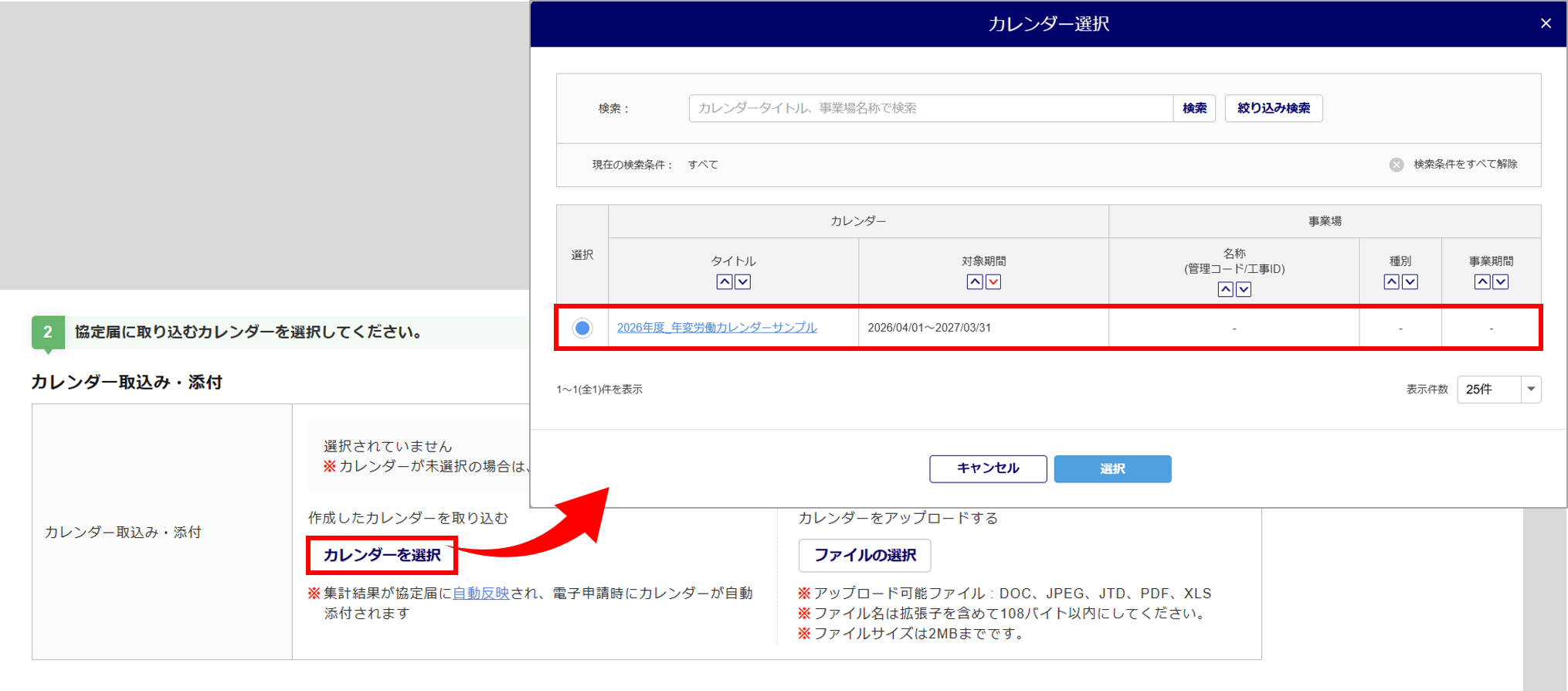Sort 種別 column descending
The width and height of the screenshot is (1568, 691).
pyautogui.click(x=1410, y=282)
